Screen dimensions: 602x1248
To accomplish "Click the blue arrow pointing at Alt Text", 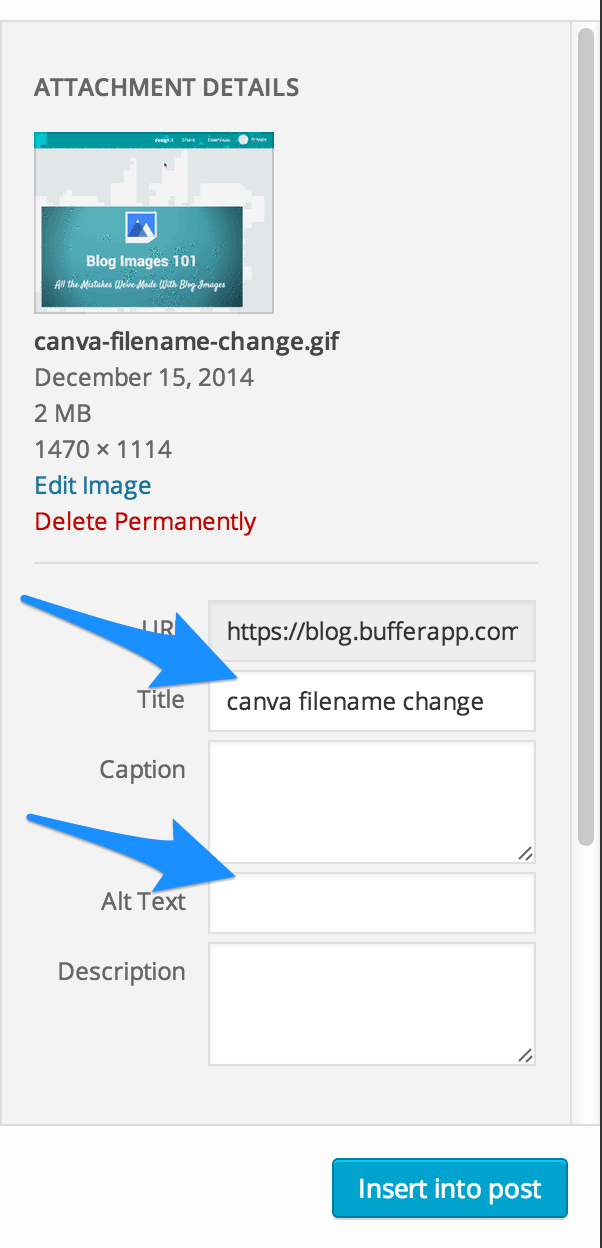I will (130, 845).
